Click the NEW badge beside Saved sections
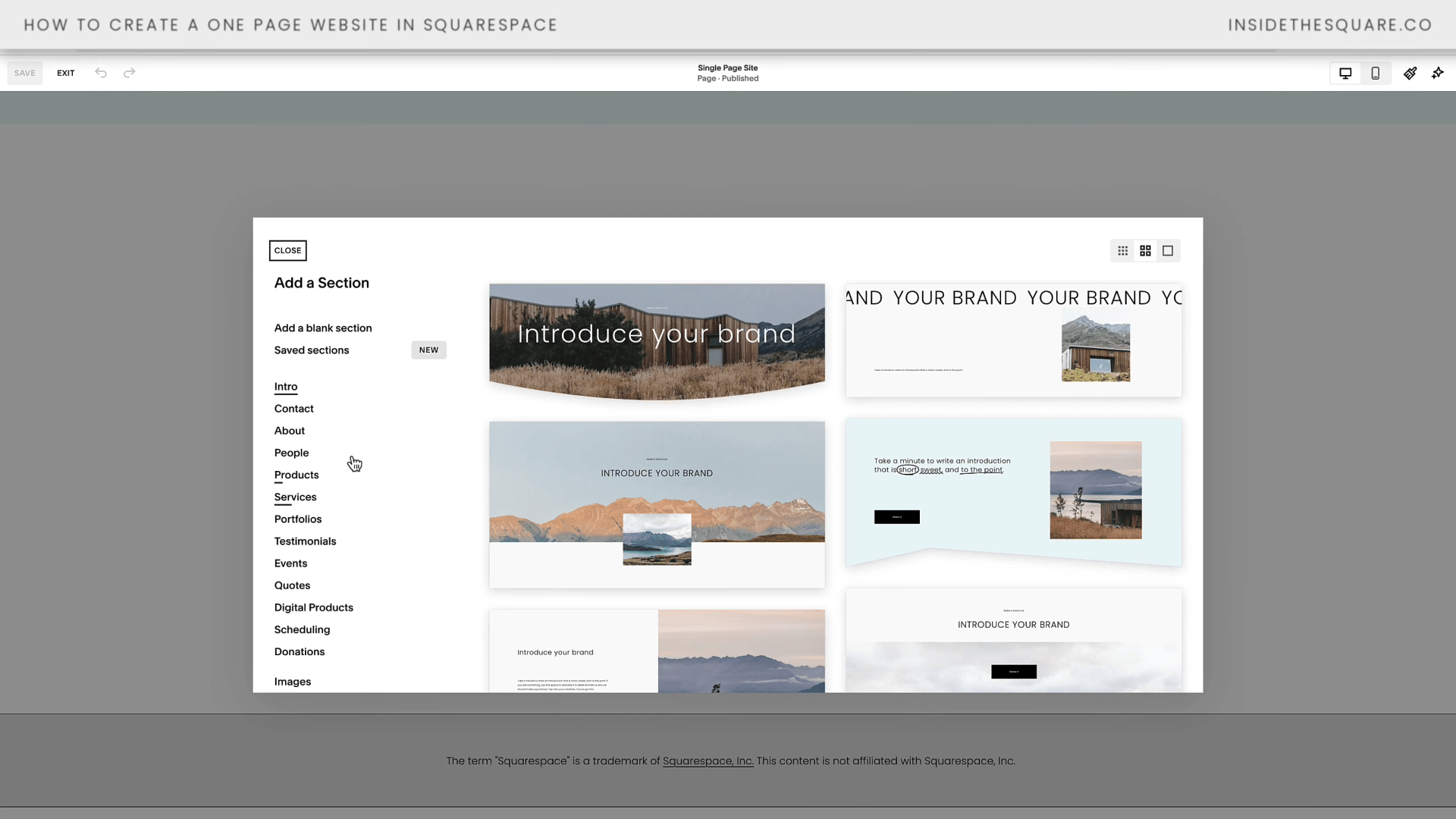Viewport: 1456px width, 819px height. 429,350
